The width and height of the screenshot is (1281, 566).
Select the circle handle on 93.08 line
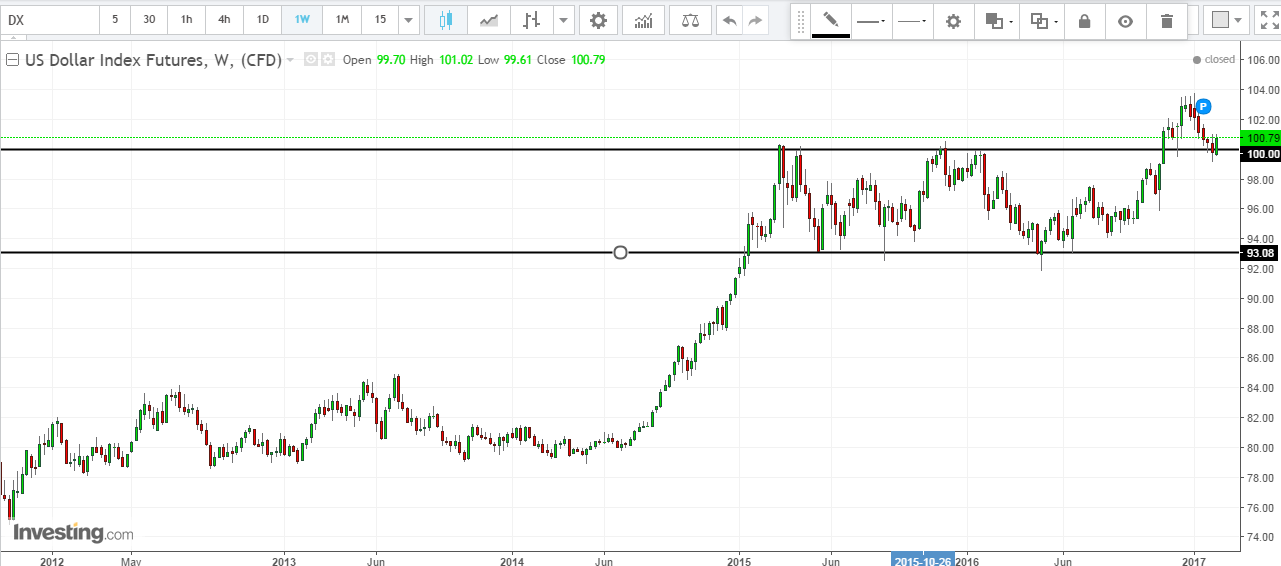point(620,252)
